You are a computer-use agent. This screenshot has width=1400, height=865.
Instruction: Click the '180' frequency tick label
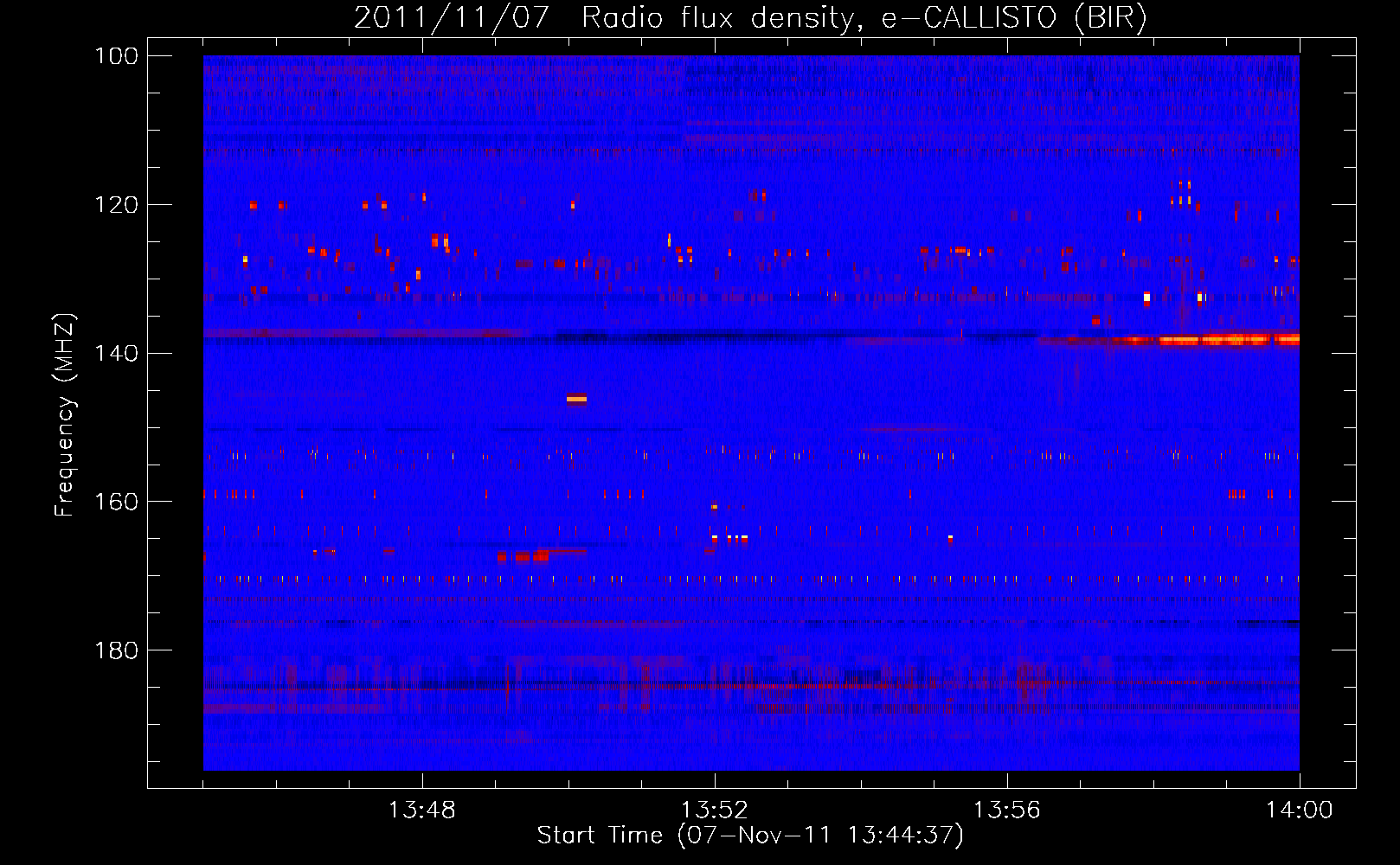tap(116, 650)
